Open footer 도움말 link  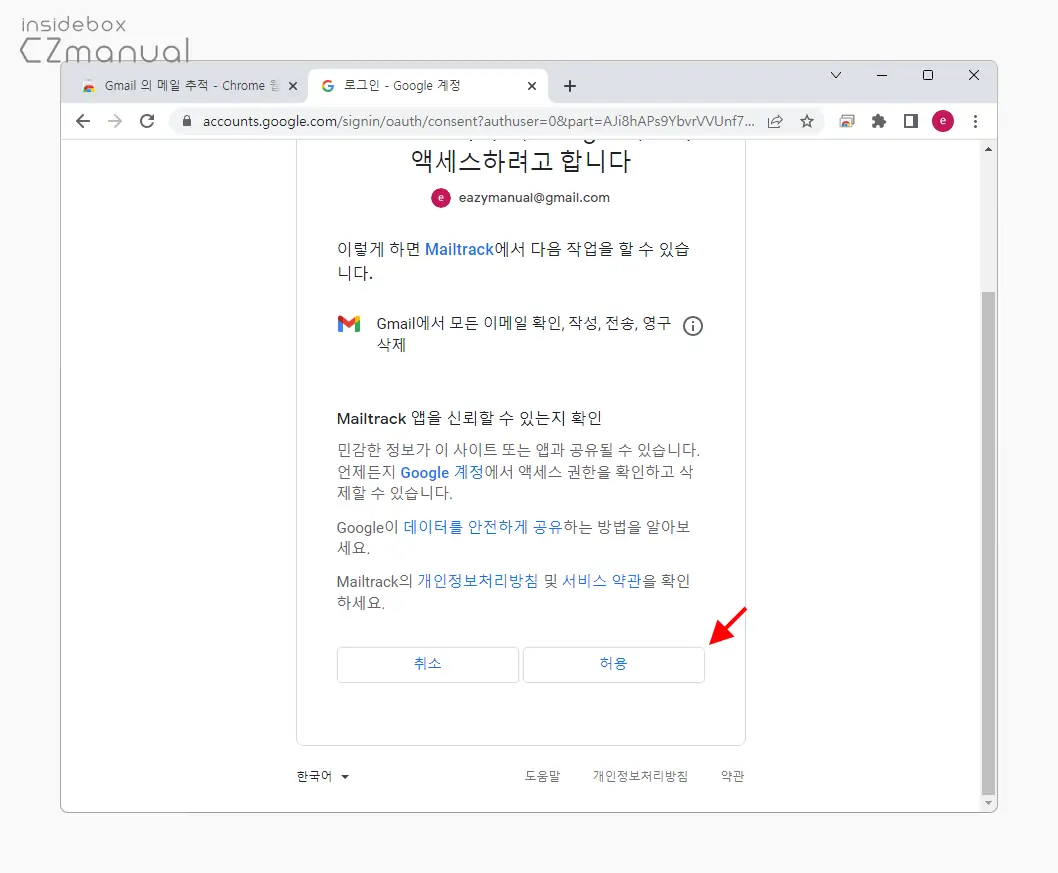point(542,777)
